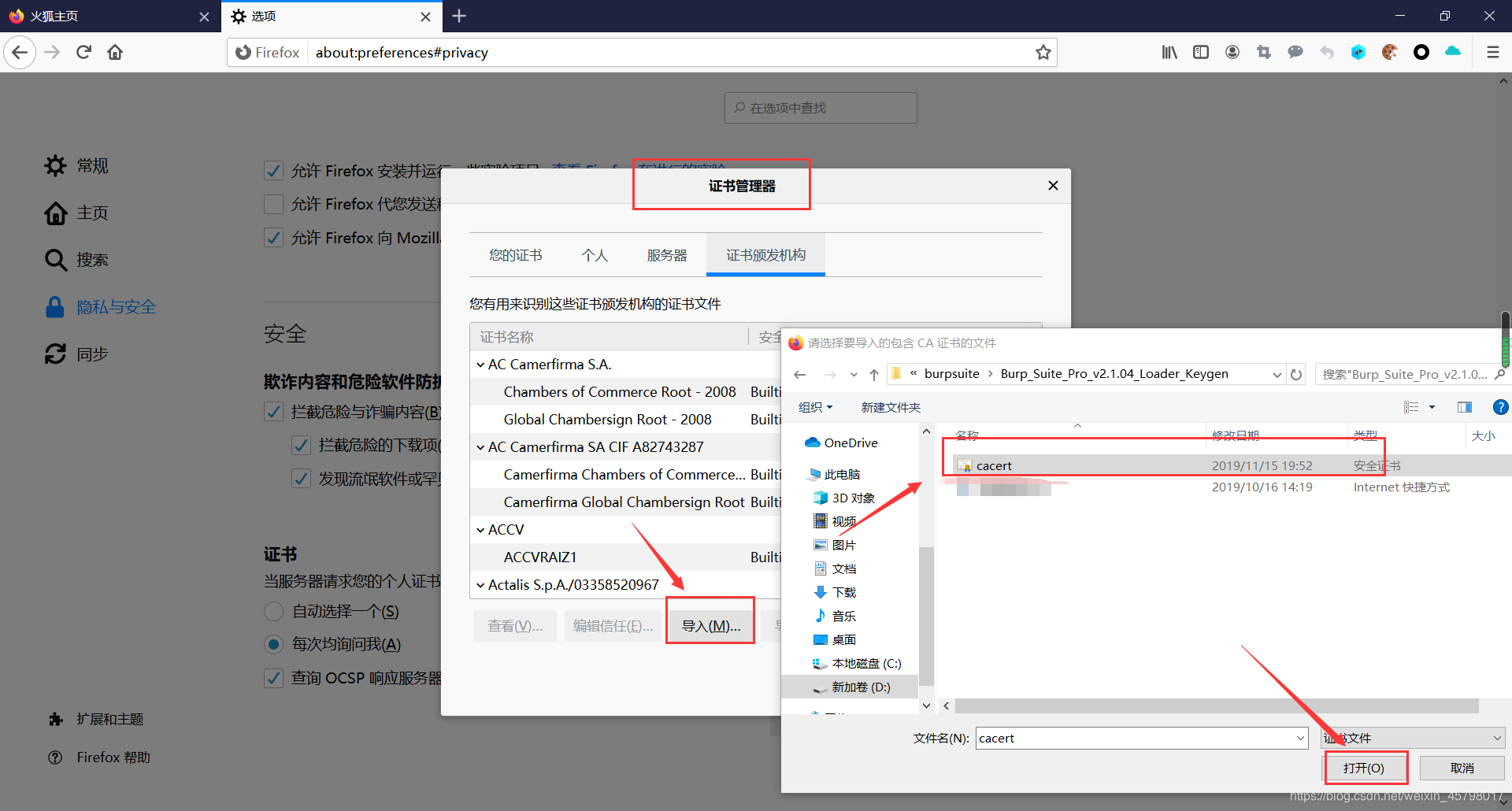Go back with the Firefox back arrow
This screenshot has width=1512, height=811.
click(20, 53)
